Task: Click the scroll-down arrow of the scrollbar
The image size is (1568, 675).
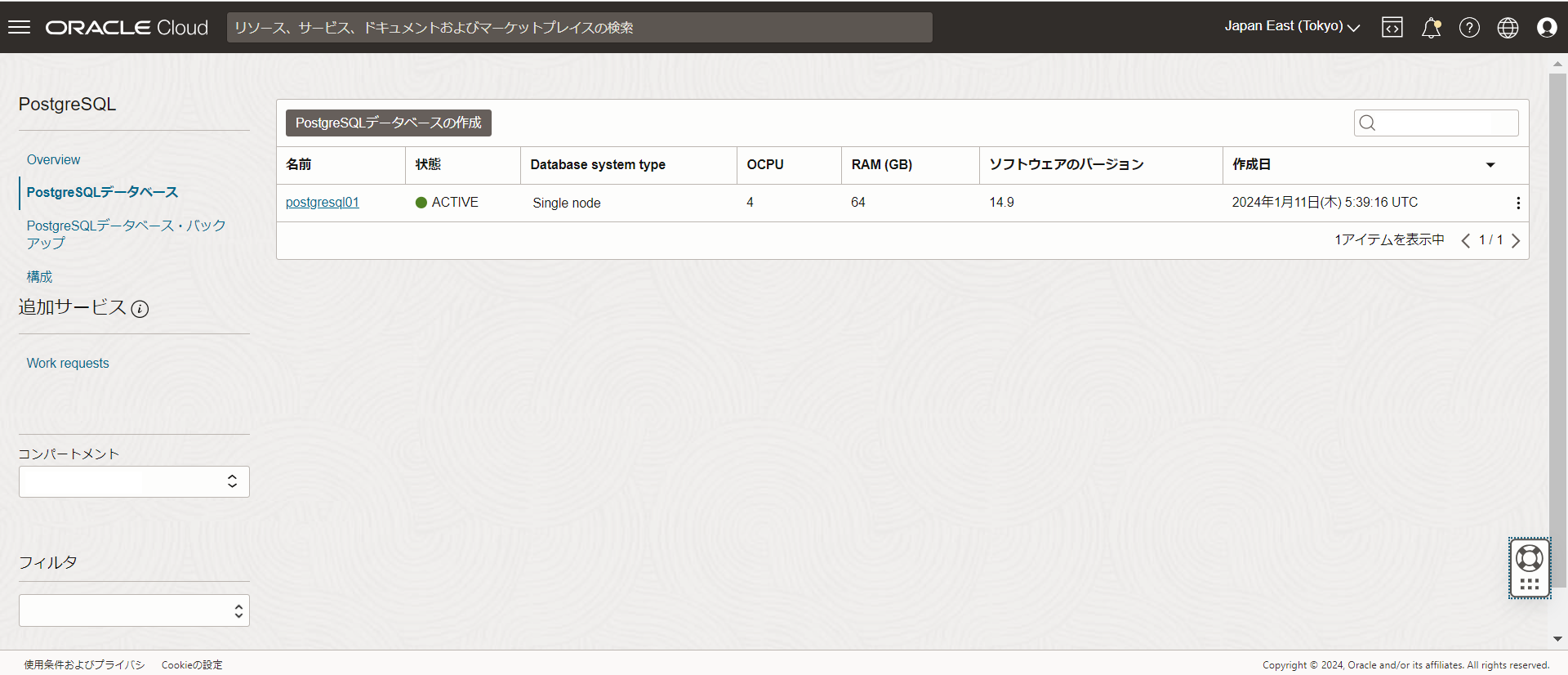Action: (1557, 639)
